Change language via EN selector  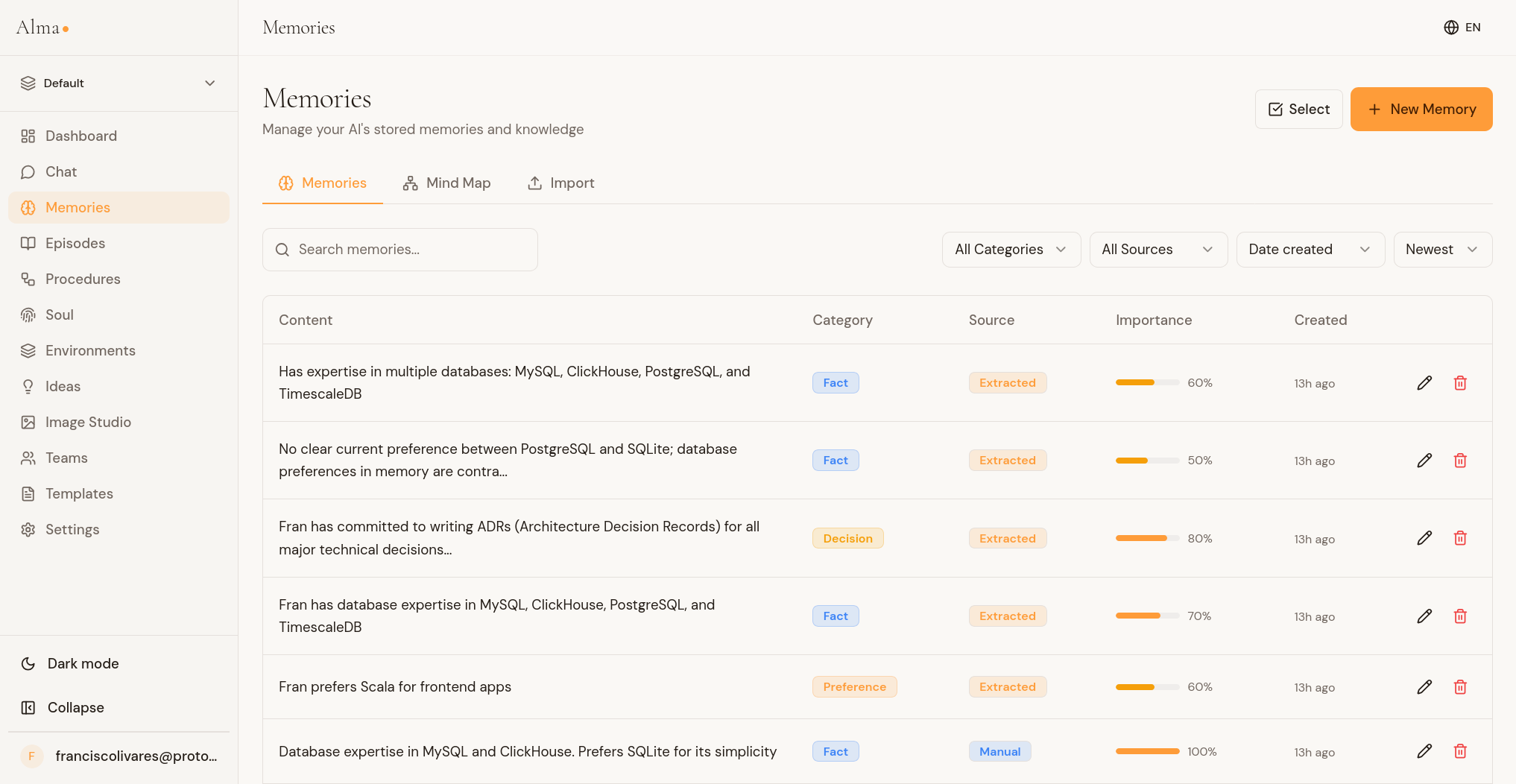[1462, 28]
